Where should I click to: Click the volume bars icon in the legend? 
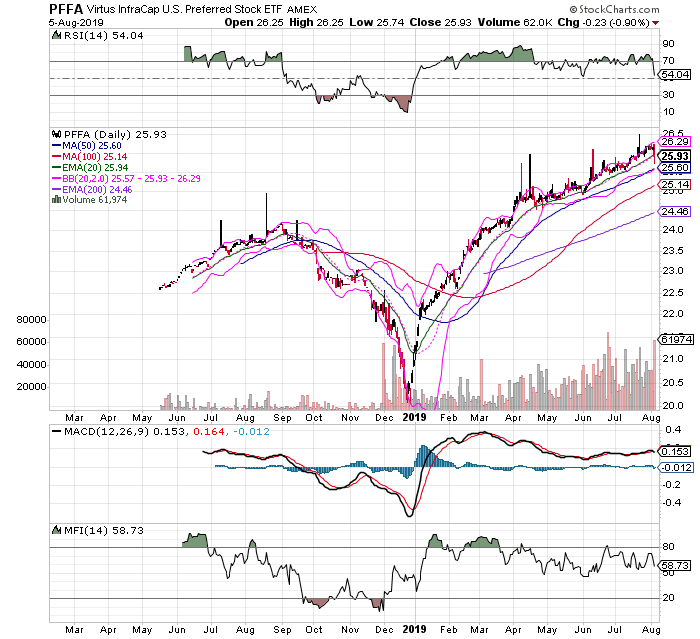point(56,200)
